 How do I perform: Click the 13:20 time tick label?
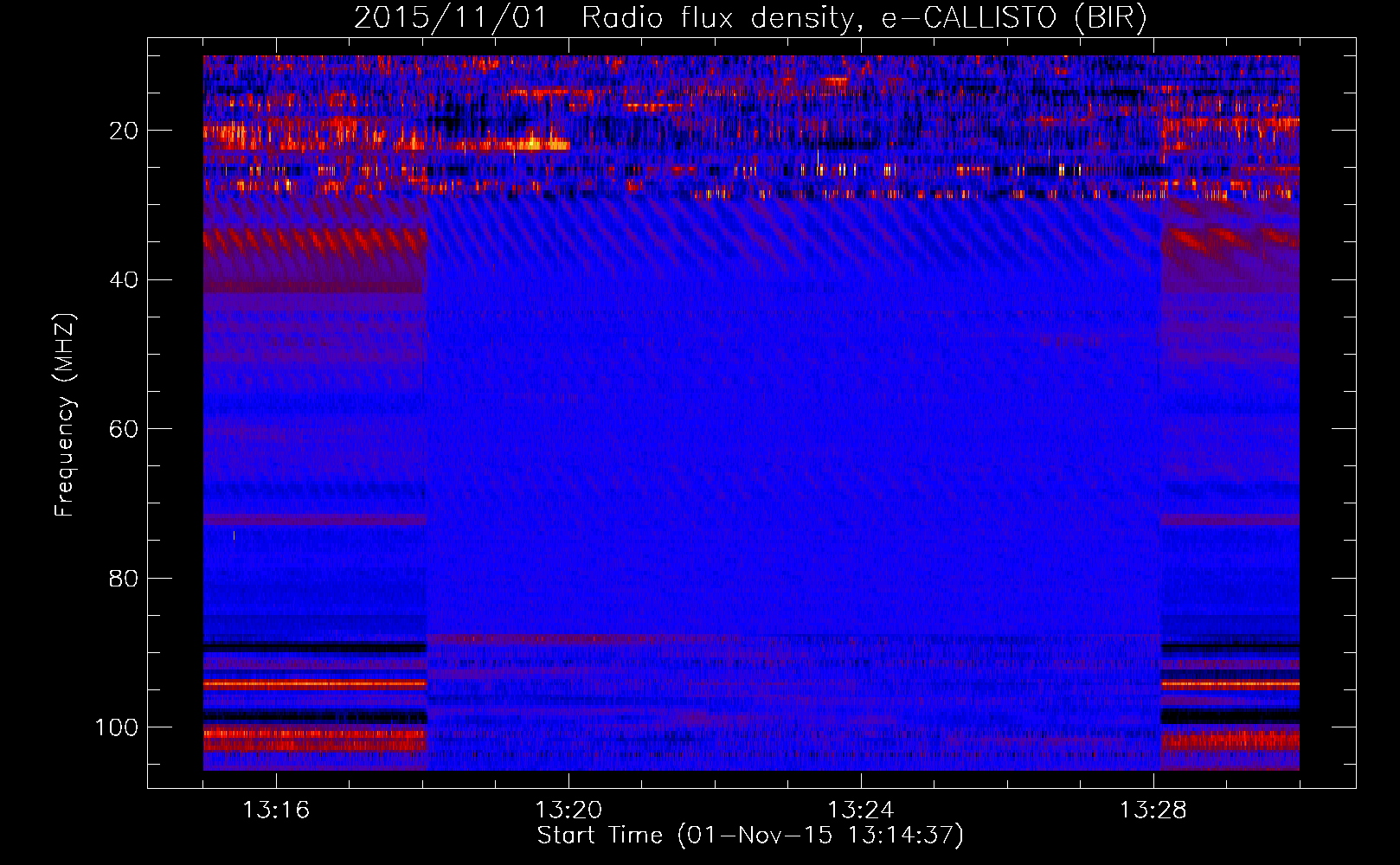[x=568, y=810]
